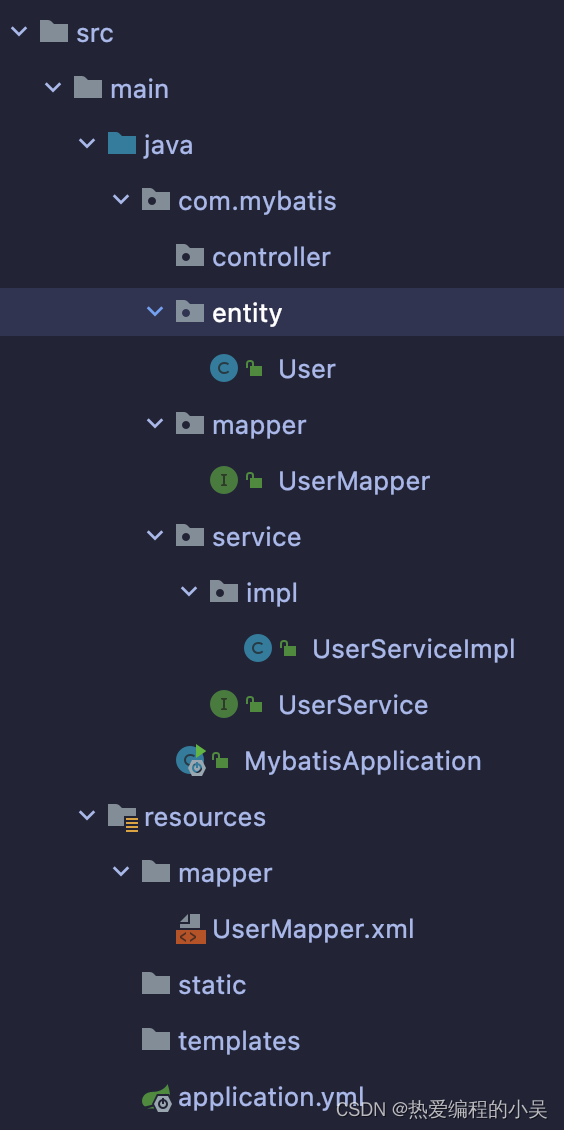Viewport: 564px width, 1130px height.
Task: Click the MybatisApplication Spring Boot run icon
Action: [x=192, y=760]
